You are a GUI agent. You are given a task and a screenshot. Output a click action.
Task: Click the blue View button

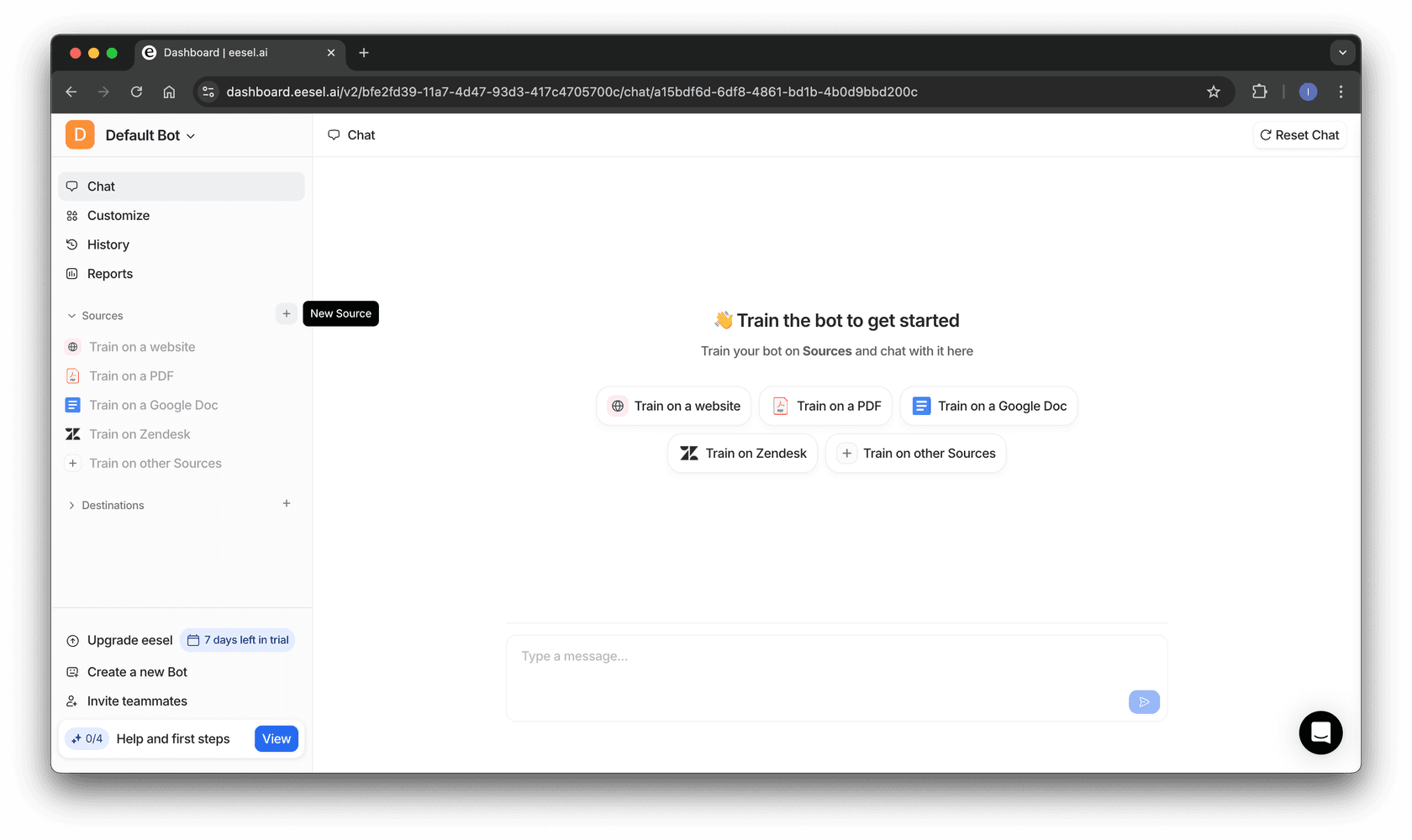click(277, 739)
